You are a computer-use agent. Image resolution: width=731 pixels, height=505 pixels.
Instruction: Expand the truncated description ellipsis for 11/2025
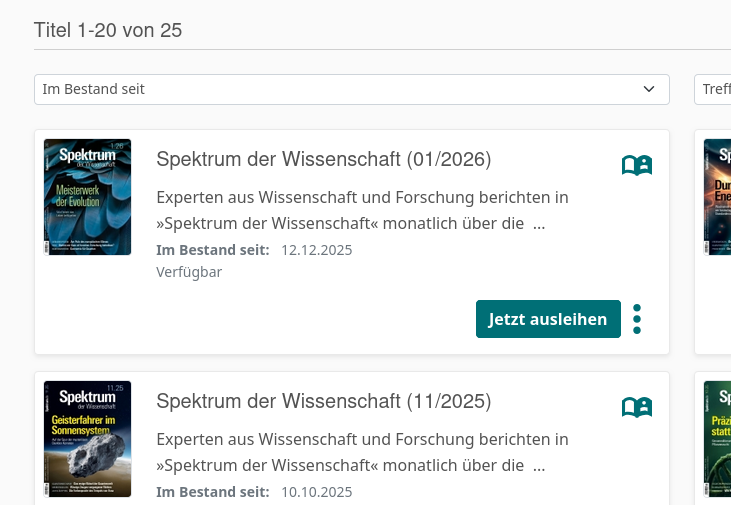click(x=539, y=466)
